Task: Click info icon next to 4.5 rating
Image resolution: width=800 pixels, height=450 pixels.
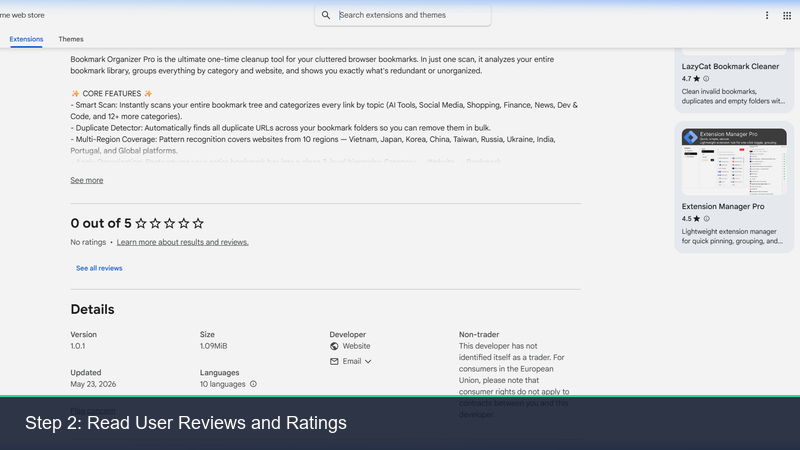Action: pos(707,218)
